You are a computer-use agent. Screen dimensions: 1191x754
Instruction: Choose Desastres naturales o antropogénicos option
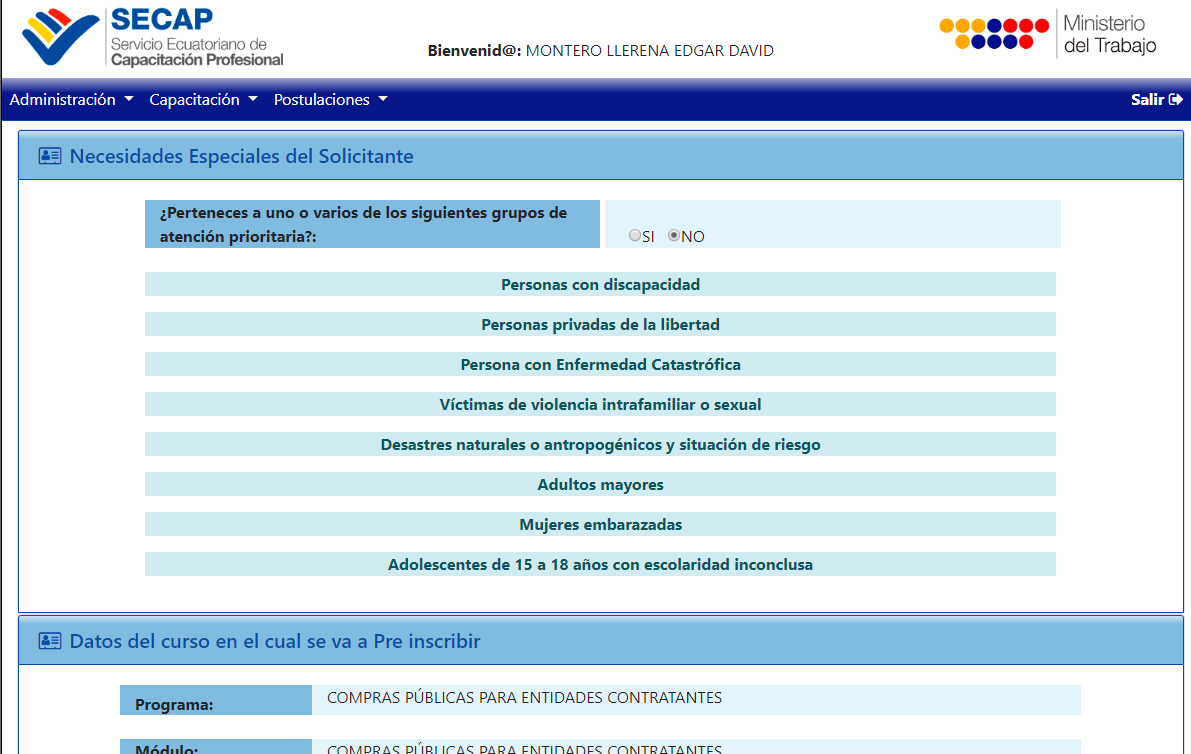pos(600,444)
